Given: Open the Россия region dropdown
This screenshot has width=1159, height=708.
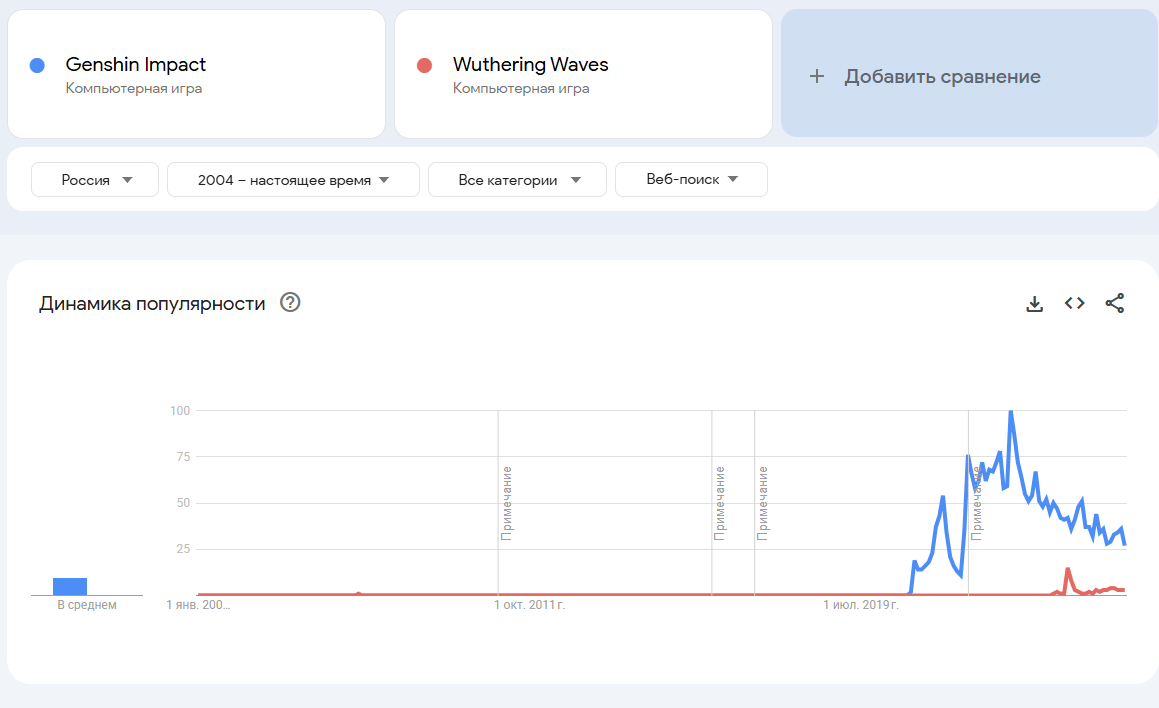Looking at the screenshot, I should pos(95,180).
